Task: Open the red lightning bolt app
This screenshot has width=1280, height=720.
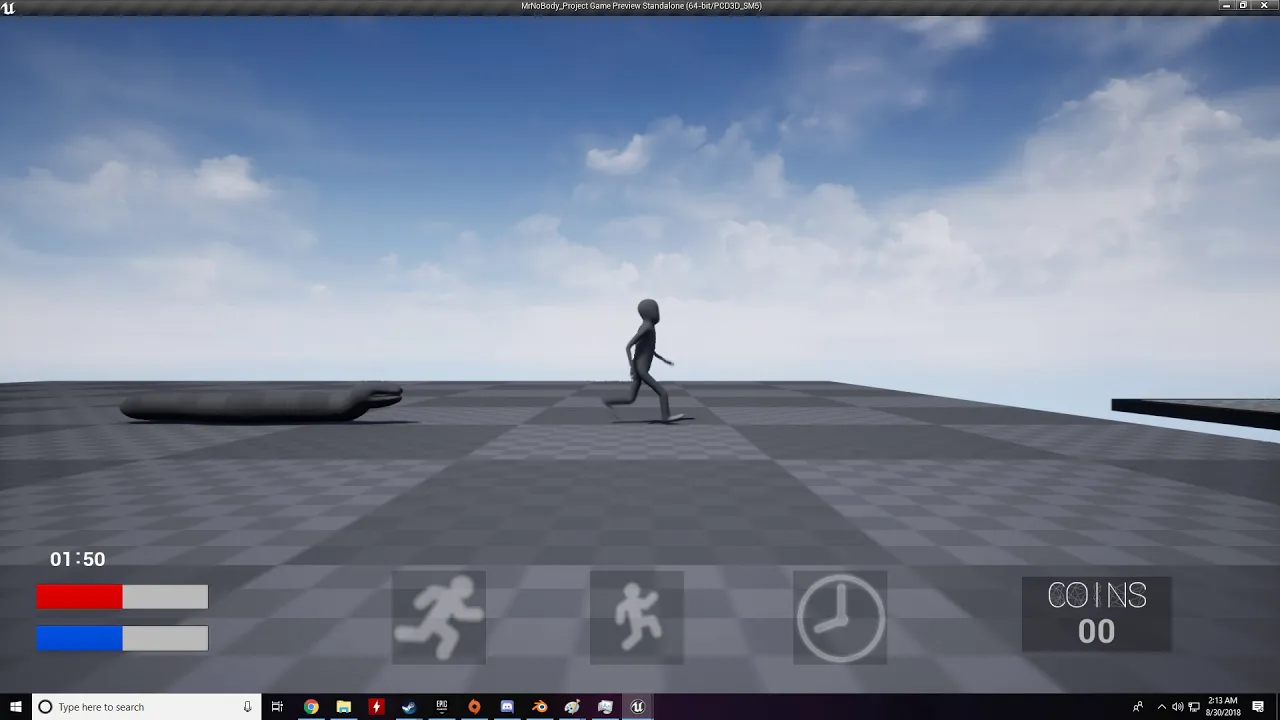Action: 376,707
